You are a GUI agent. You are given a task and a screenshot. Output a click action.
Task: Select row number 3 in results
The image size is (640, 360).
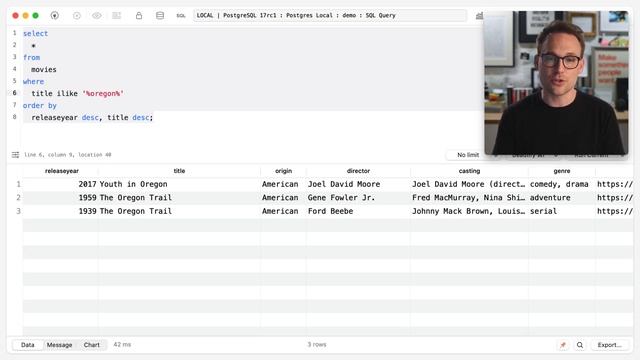coord(18,211)
